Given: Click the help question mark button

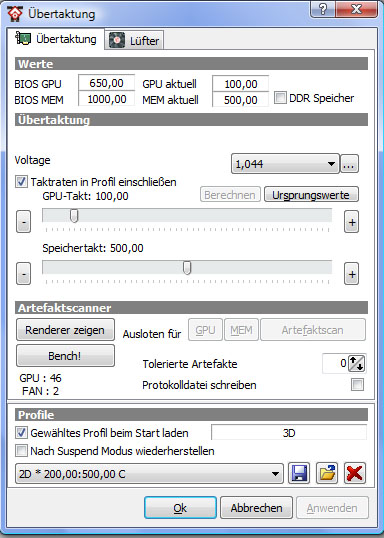Looking at the screenshot, I should point(323,9).
